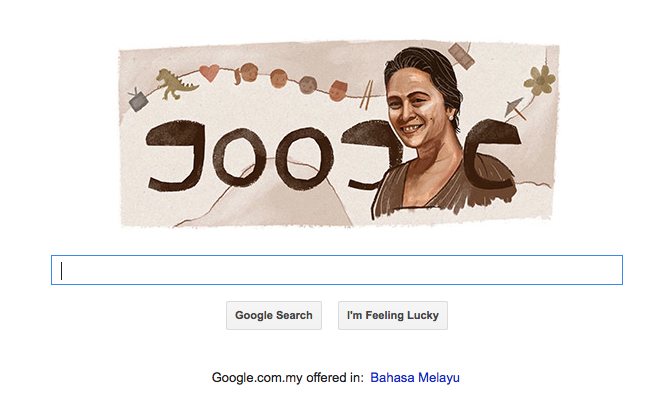Click the second brushstroke letter O in the doodle
This screenshot has width=658, height=406.
pos(305,159)
